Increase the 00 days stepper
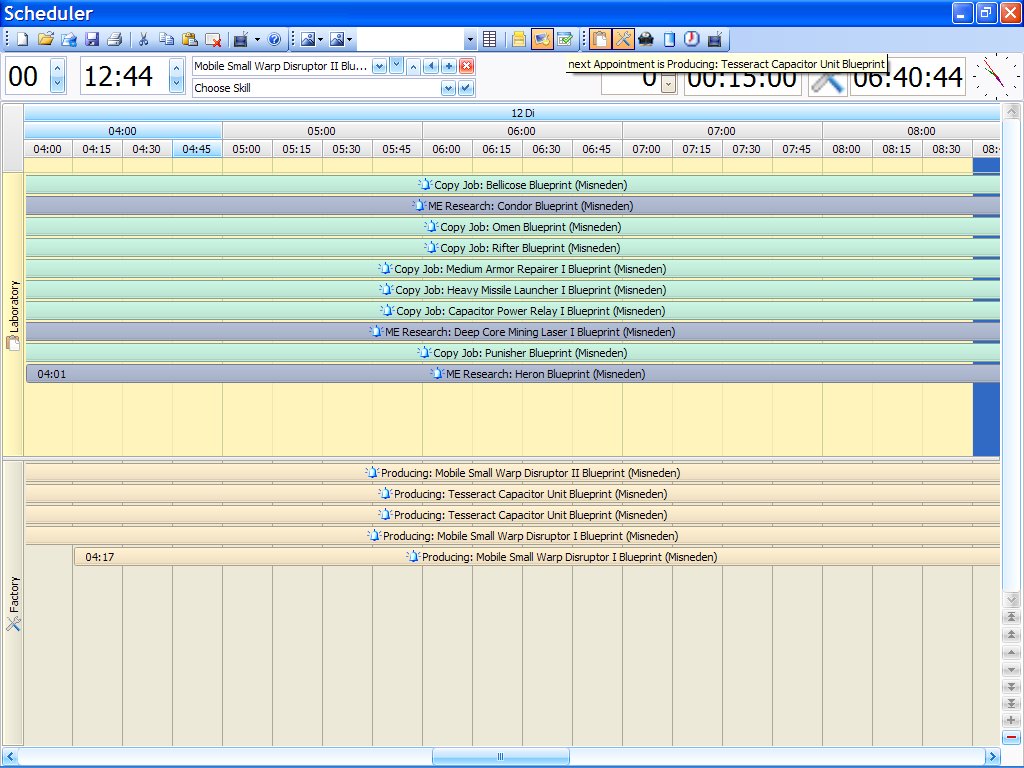This screenshot has width=1024, height=768. click(57, 68)
